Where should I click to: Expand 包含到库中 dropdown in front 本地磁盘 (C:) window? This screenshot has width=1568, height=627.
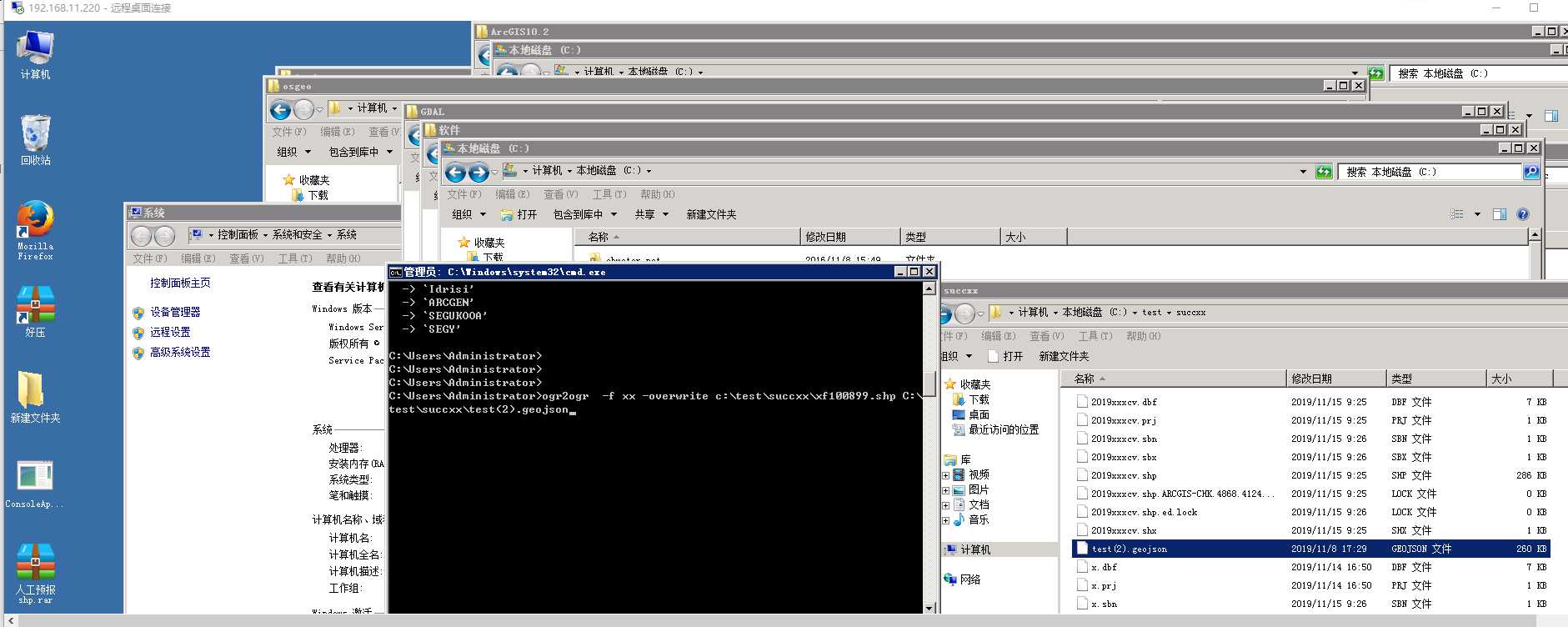[x=585, y=214]
